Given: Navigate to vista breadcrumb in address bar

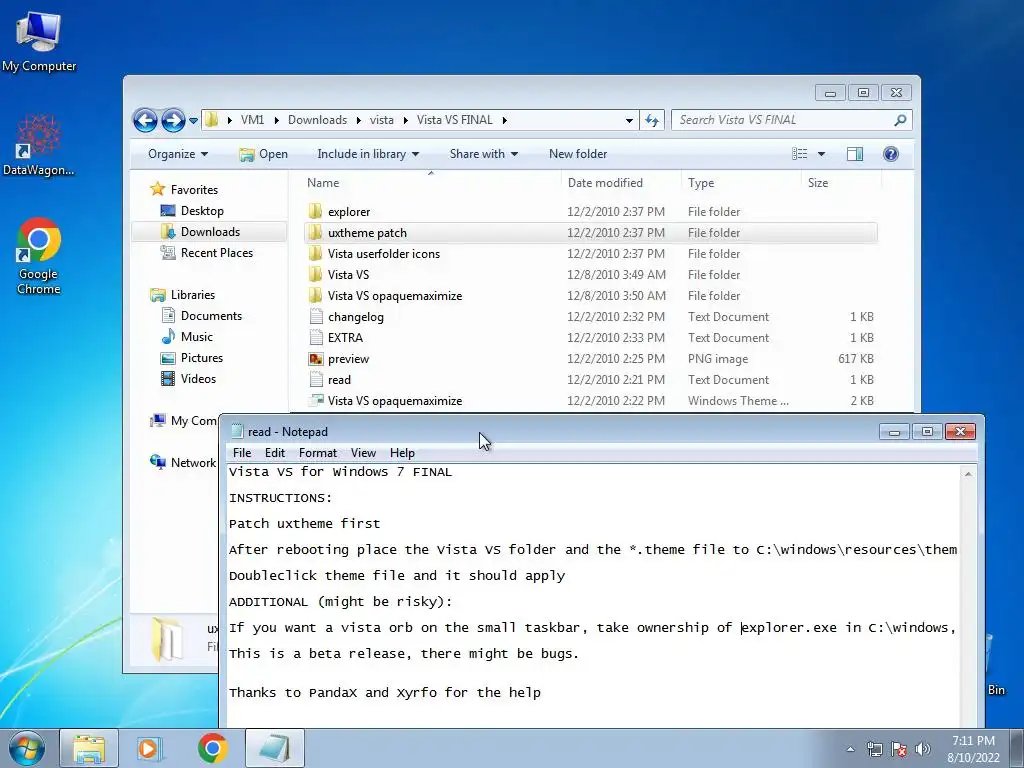Looking at the screenshot, I should (381, 120).
